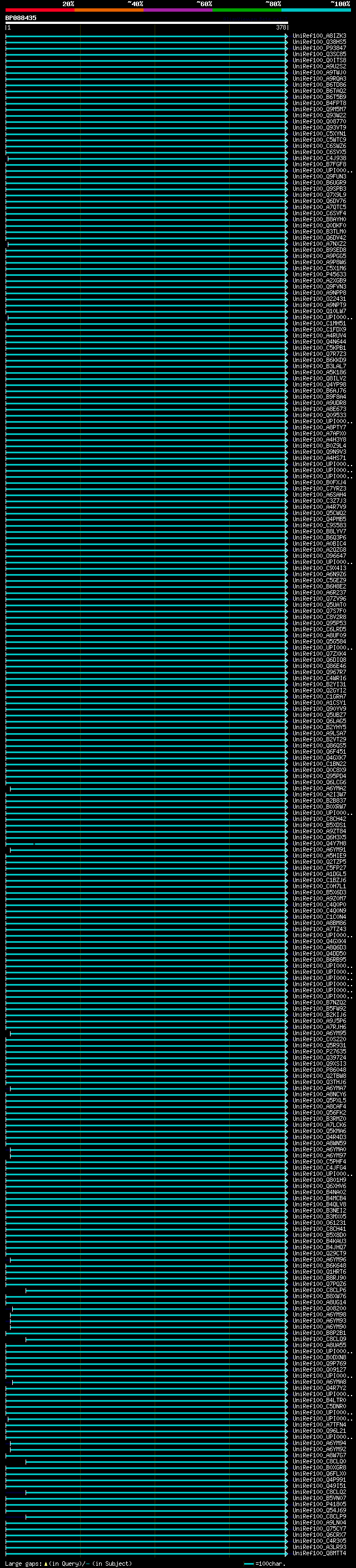The height and width of the screenshot is (1568, 356).
Task: Click the alignment bar for UniRef100_Q6DV42
Action: tap(147, 238)
